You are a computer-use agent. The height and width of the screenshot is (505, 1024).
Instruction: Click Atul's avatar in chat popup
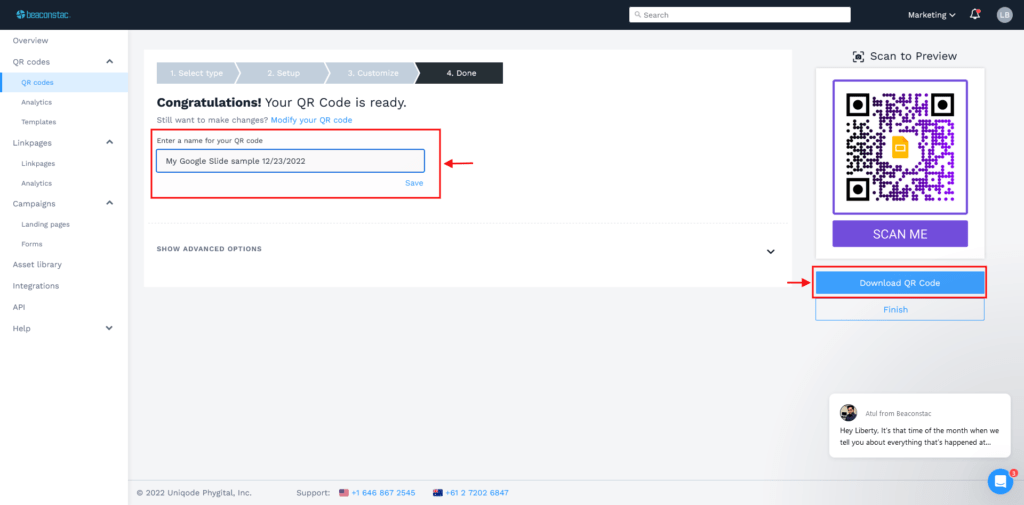(848, 413)
